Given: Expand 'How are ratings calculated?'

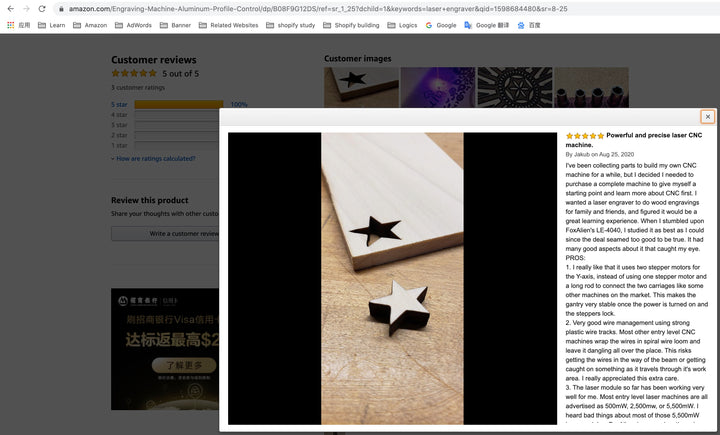Looking at the screenshot, I should [x=153, y=159].
